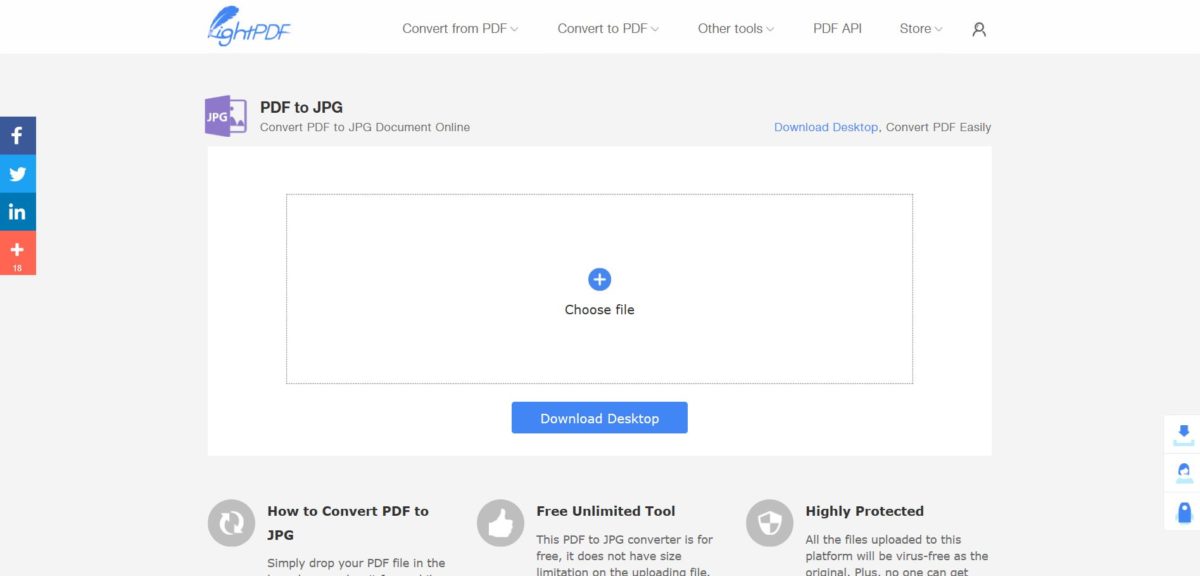Image resolution: width=1200 pixels, height=576 pixels.
Task: Go to the PDF API page
Action: [x=837, y=29]
